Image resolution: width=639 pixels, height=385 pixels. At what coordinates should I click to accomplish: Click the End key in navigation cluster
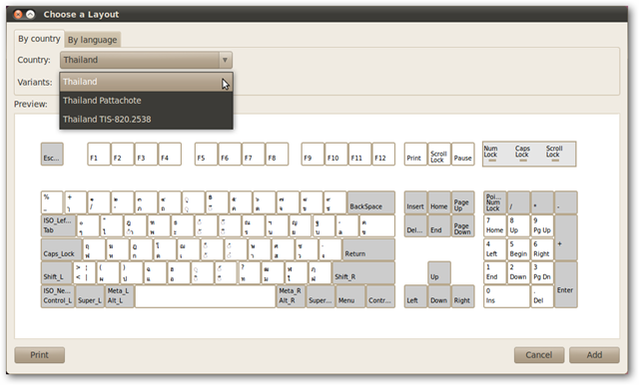click(x=439, y=226)
